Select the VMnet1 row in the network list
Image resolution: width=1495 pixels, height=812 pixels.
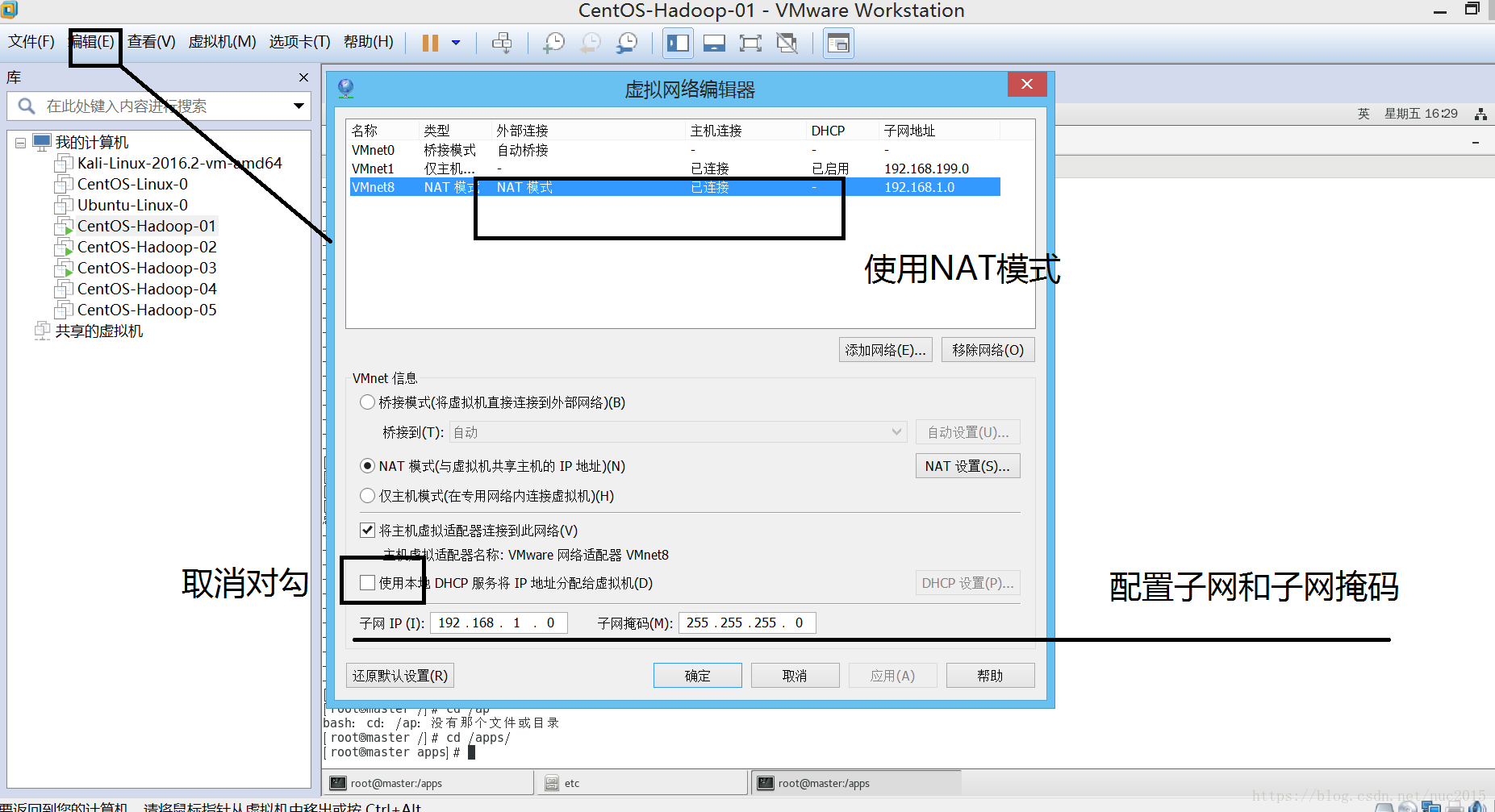[675, 169]
